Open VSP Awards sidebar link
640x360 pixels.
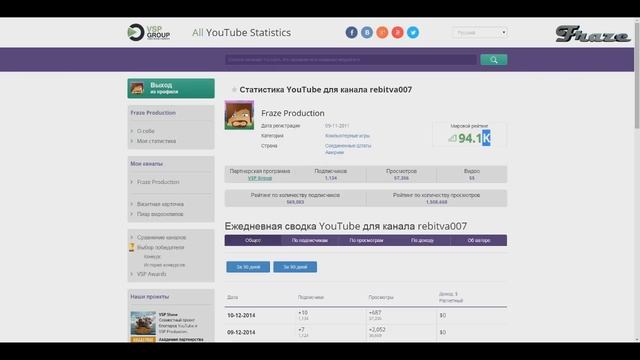[x=151, y=274]
